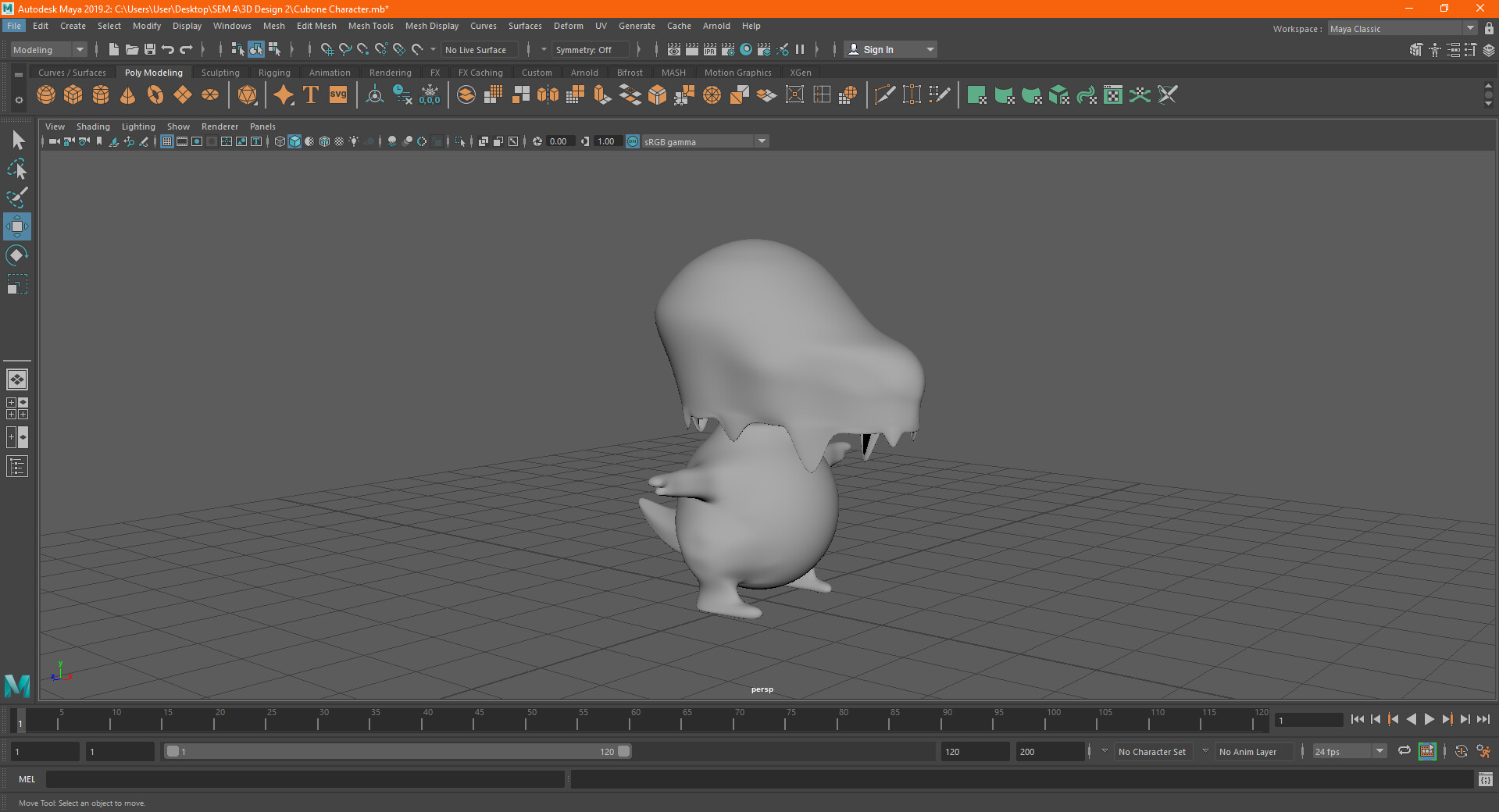Select the Paint Selection tool
The height and width of the screenshot is (812, 1499).
click(x=17, y=198)
